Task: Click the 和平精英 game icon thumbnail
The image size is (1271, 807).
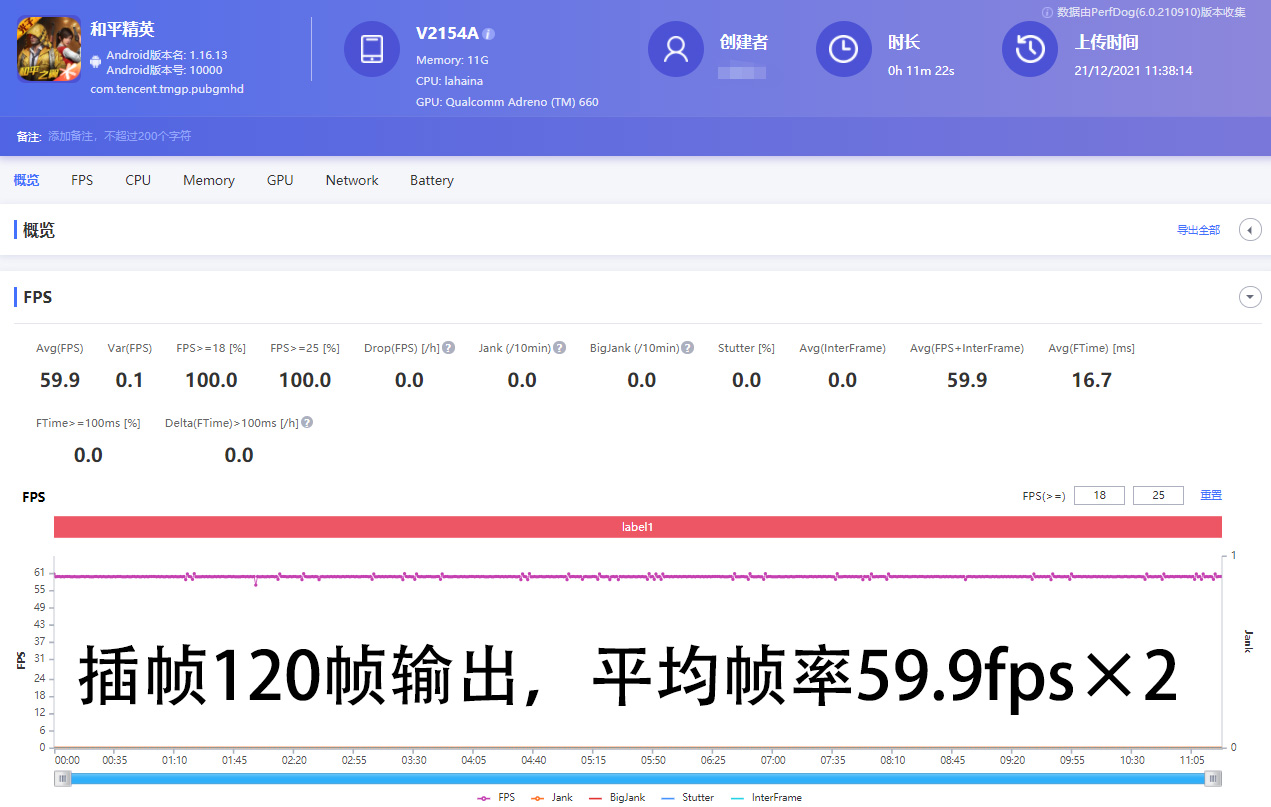Action: click(x=48, y=48)
